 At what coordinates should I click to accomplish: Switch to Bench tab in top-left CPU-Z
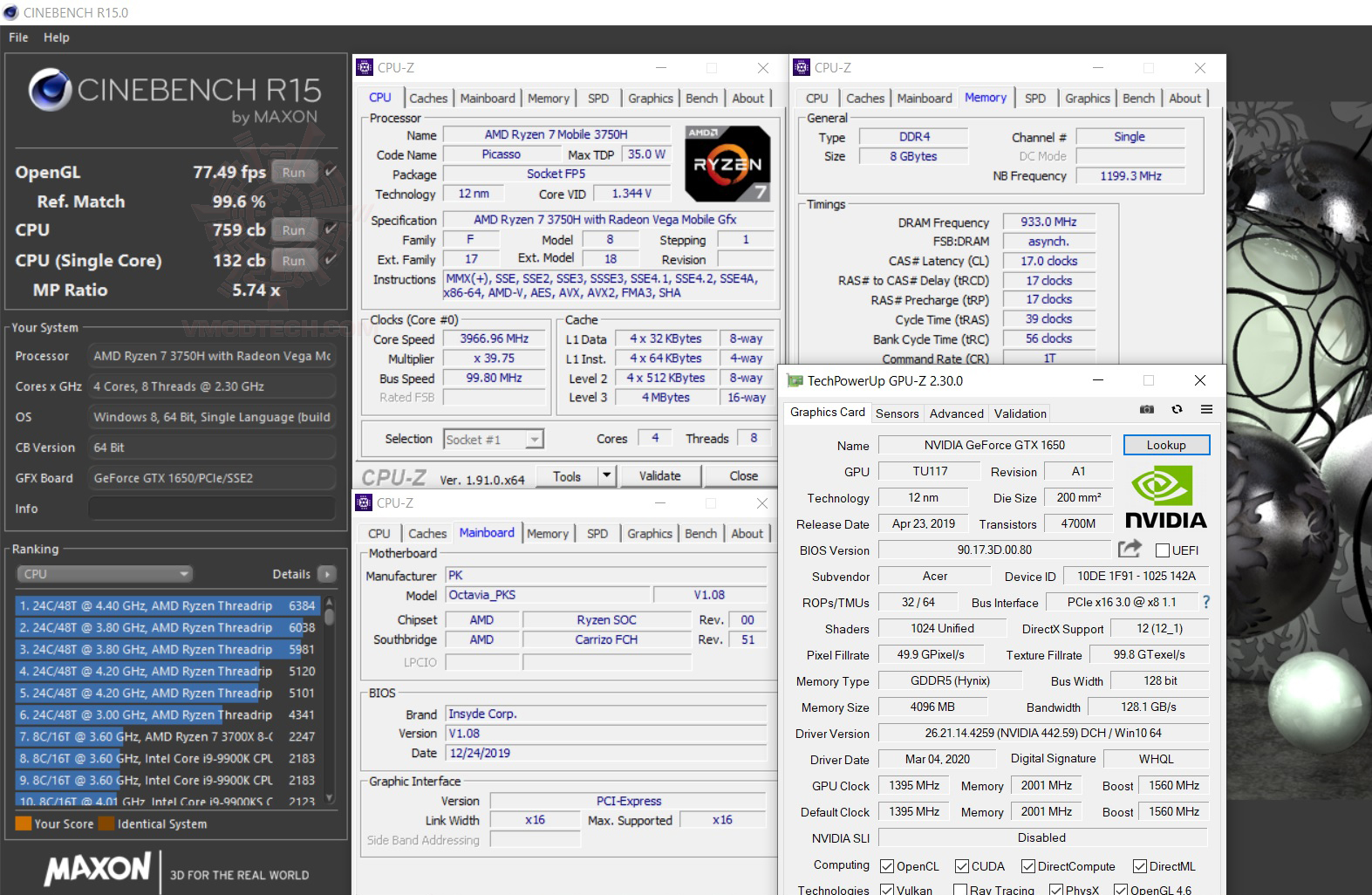pos(701,99)
